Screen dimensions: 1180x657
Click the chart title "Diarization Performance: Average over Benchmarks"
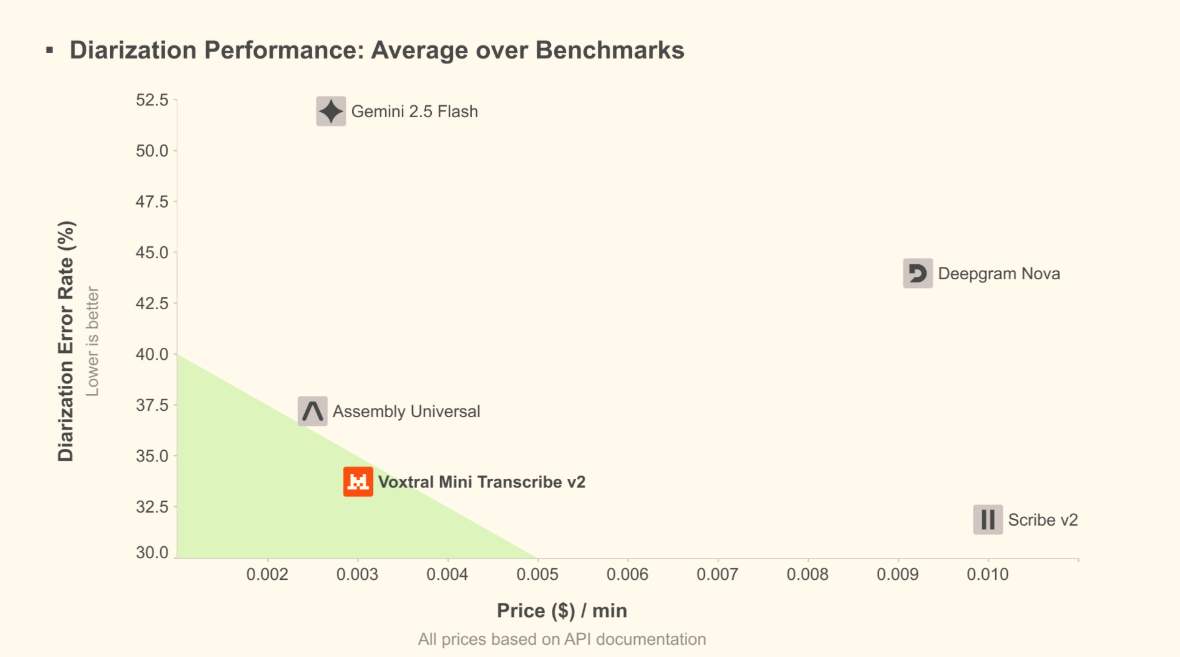[377, 50]
